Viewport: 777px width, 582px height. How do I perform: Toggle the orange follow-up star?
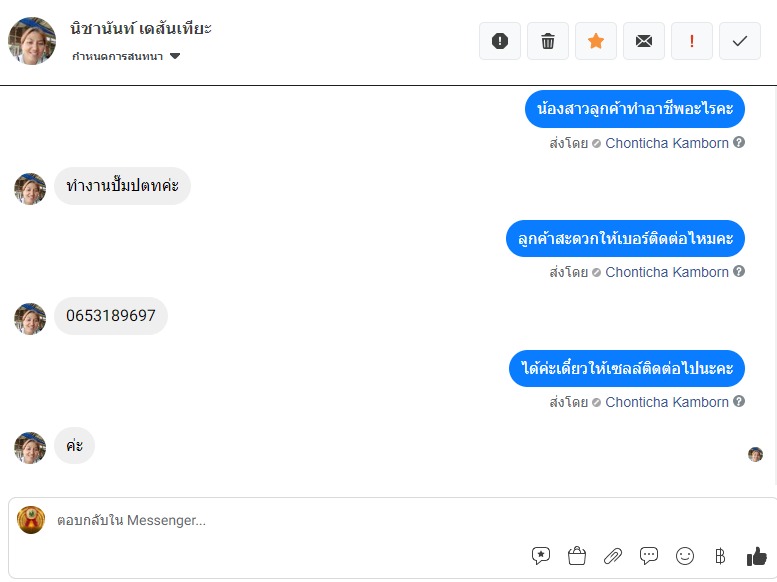[596, 41]
